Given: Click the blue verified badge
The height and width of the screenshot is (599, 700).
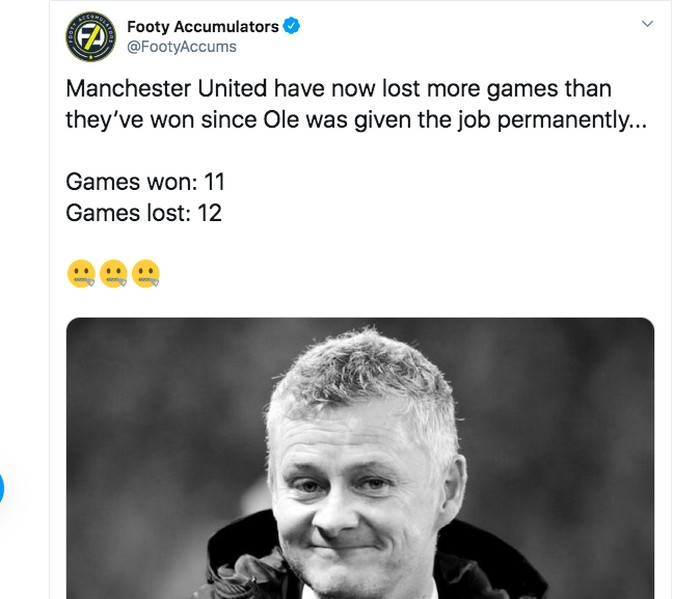Looking at the screenshot, I should 292,26.
